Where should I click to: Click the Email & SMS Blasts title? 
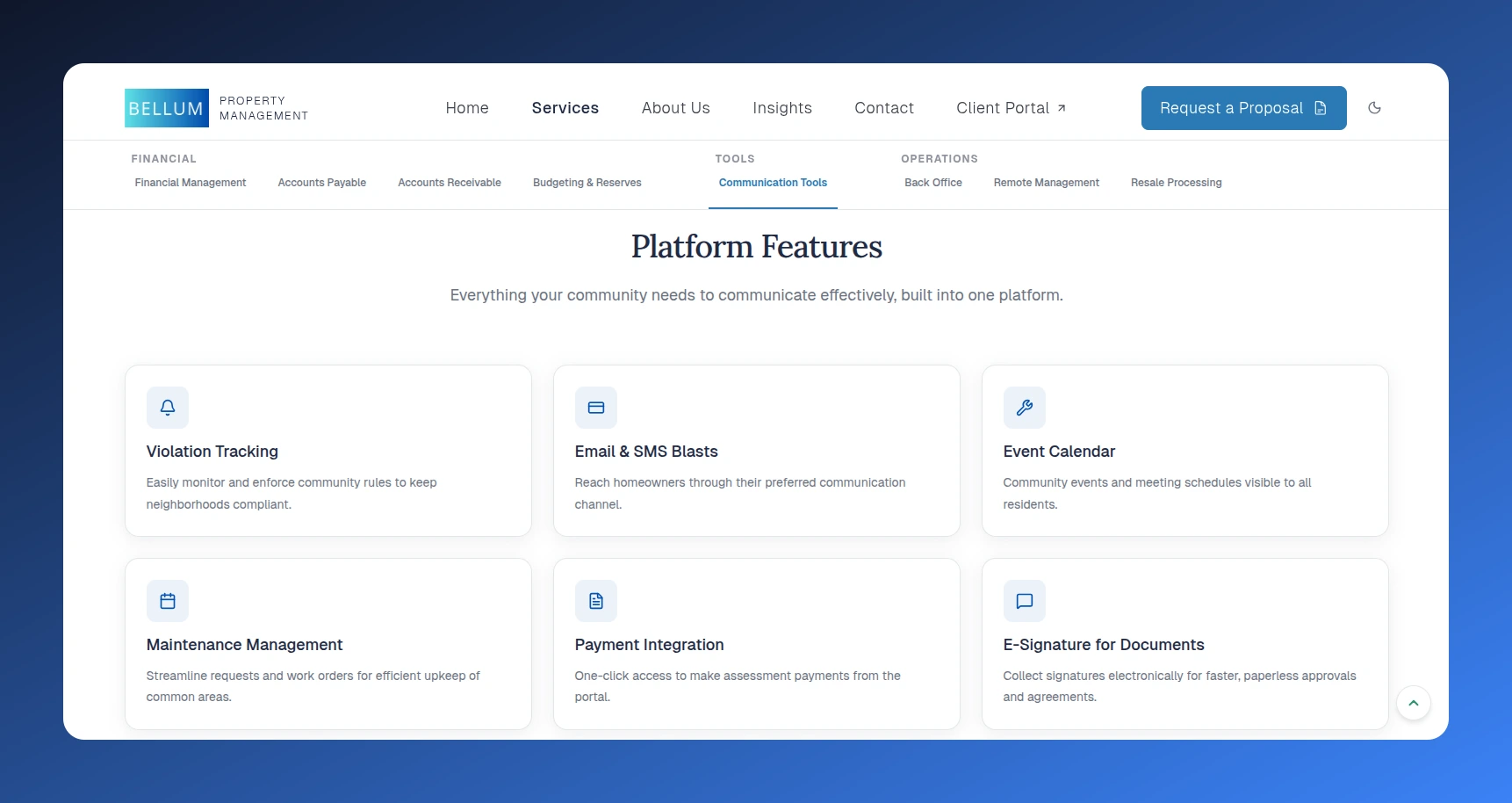(646, 452)
